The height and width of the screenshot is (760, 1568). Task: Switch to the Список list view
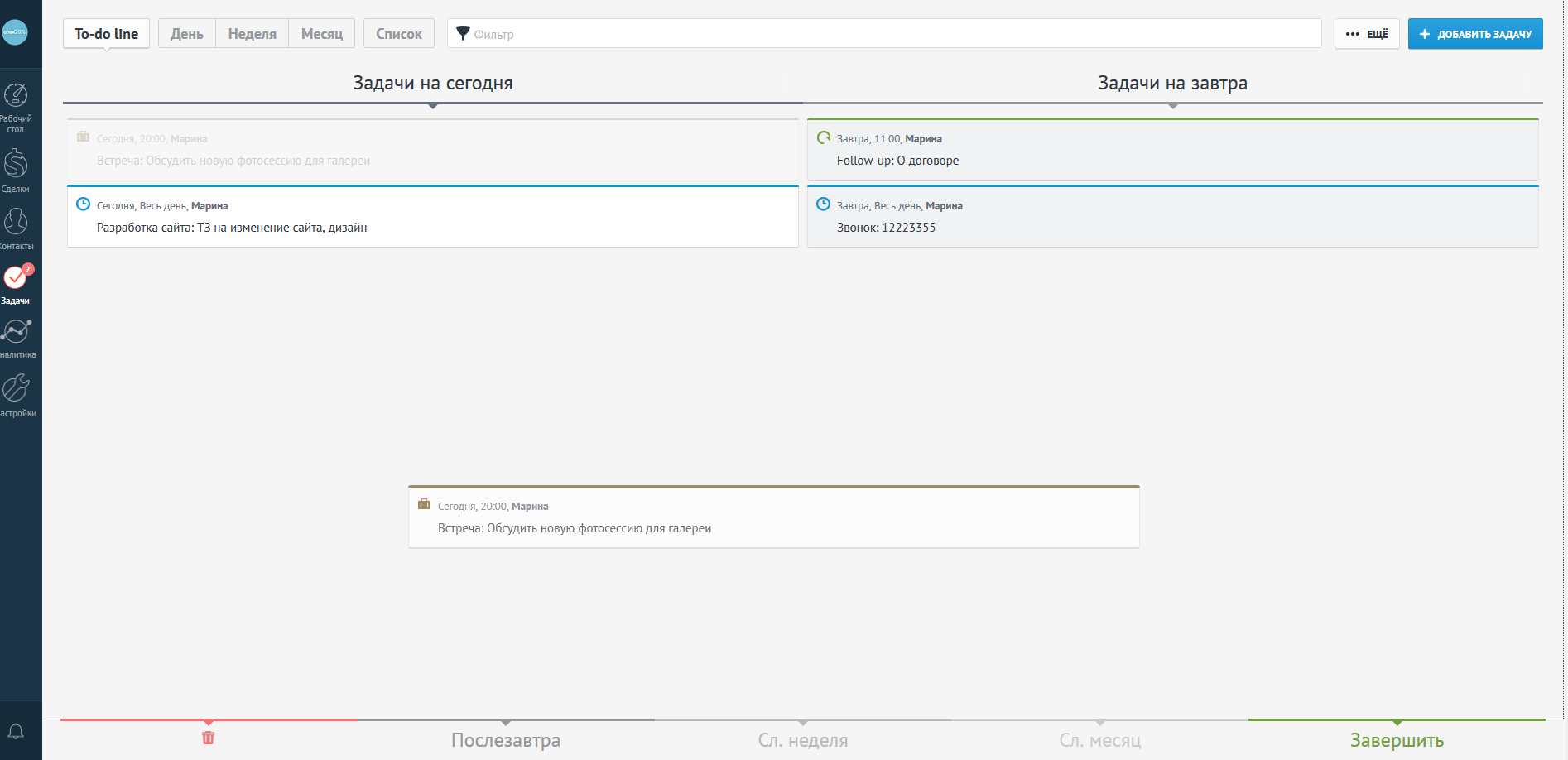pos(399,34)
